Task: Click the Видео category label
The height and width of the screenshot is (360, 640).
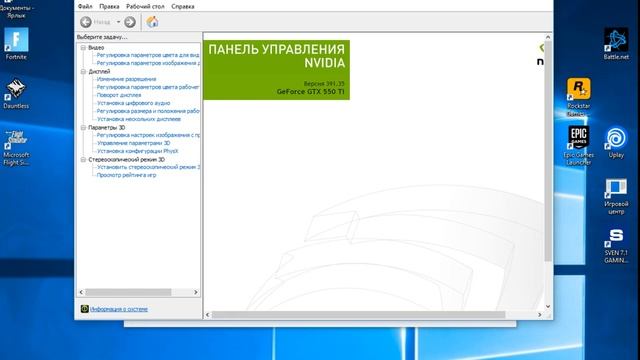Action: (96, 48)
